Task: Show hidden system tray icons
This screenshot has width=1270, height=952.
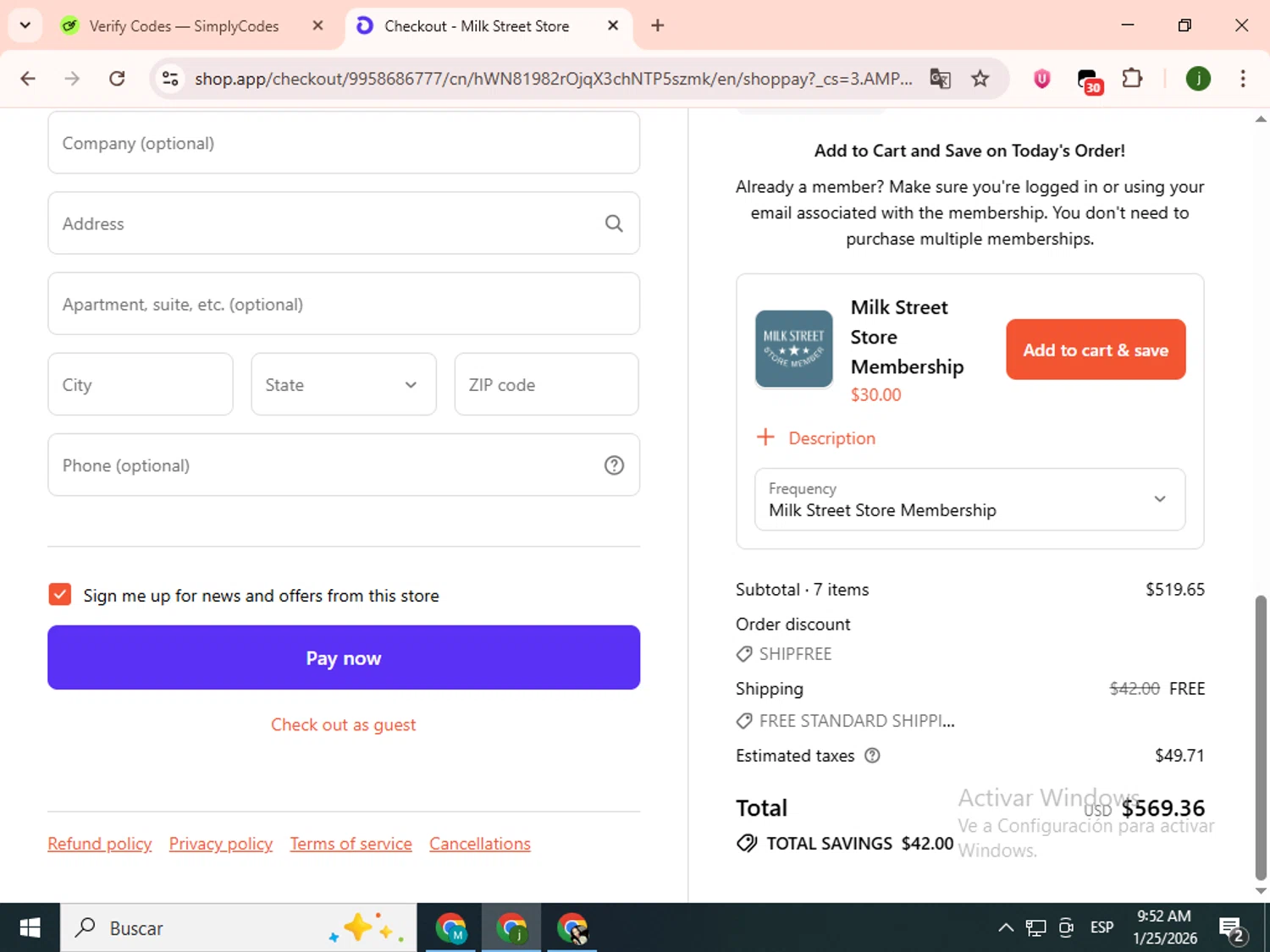Action: [x=1005, y=927]
